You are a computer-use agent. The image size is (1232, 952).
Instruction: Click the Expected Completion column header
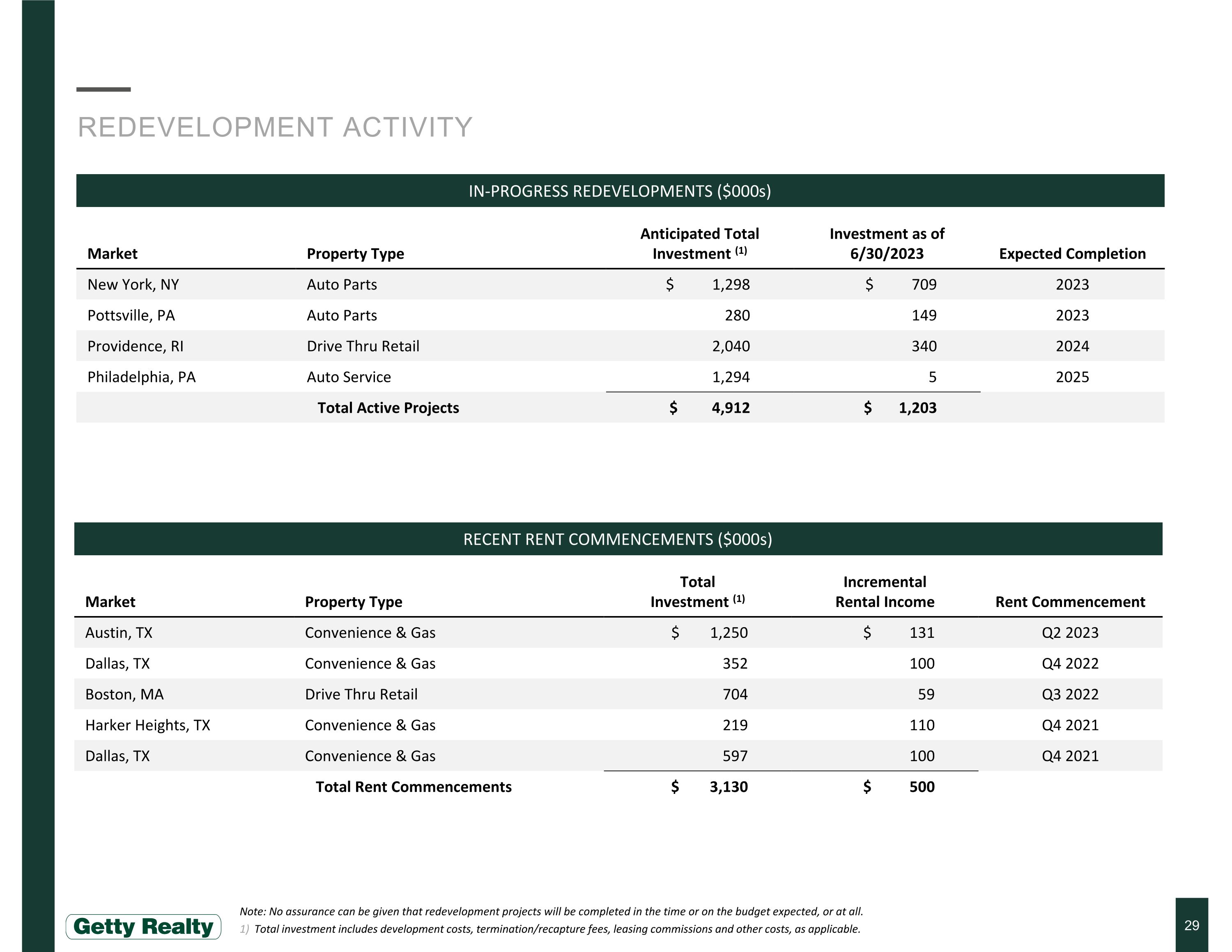point(1072,254)
